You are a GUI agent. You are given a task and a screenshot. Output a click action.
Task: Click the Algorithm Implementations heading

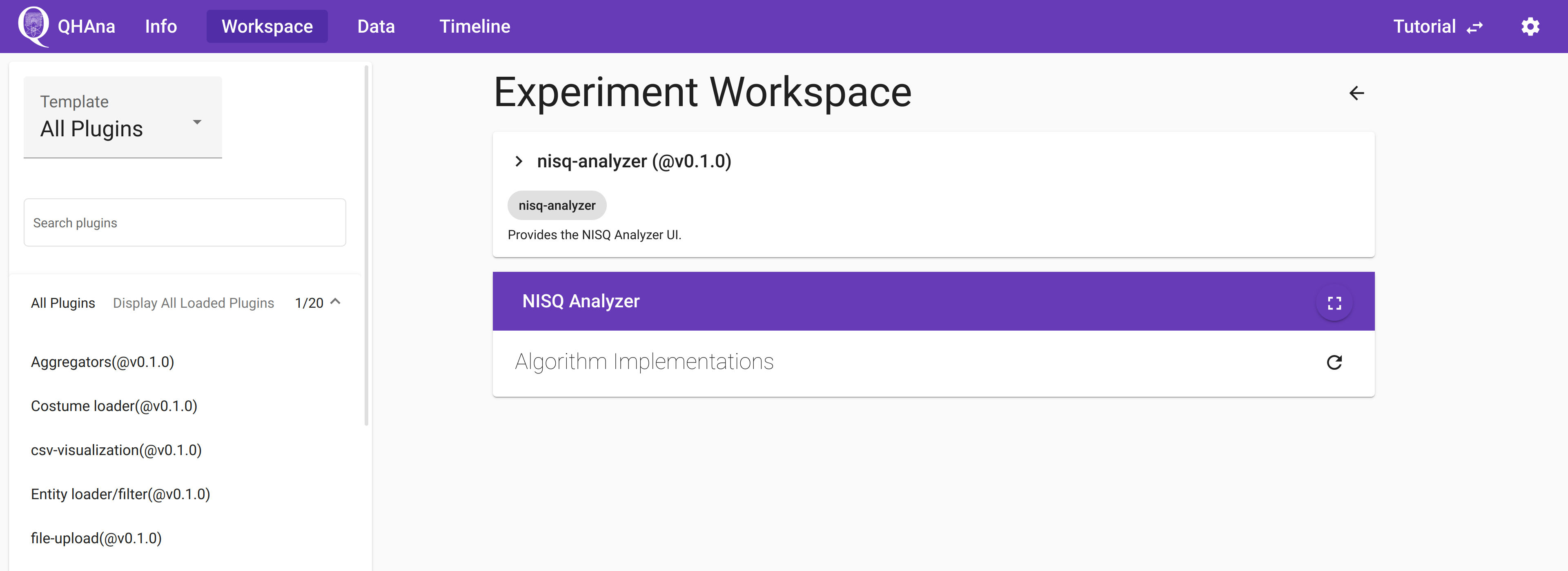pos(644,362)
